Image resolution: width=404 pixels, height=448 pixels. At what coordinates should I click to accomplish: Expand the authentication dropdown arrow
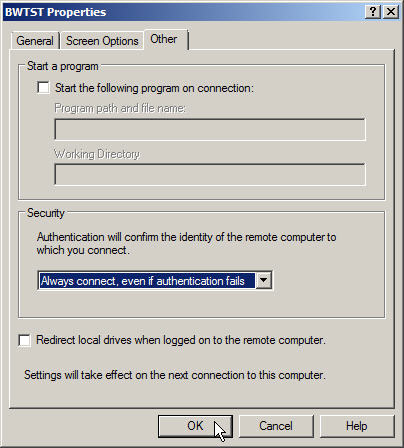(264, 280)
